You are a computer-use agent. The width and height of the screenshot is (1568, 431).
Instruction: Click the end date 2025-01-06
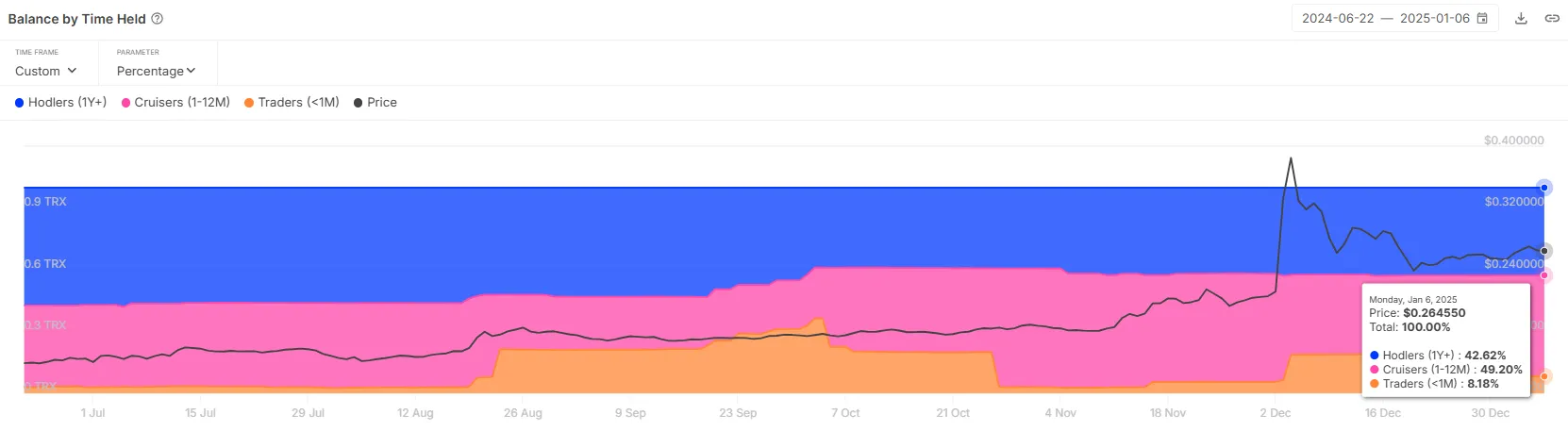[1435, 18]
